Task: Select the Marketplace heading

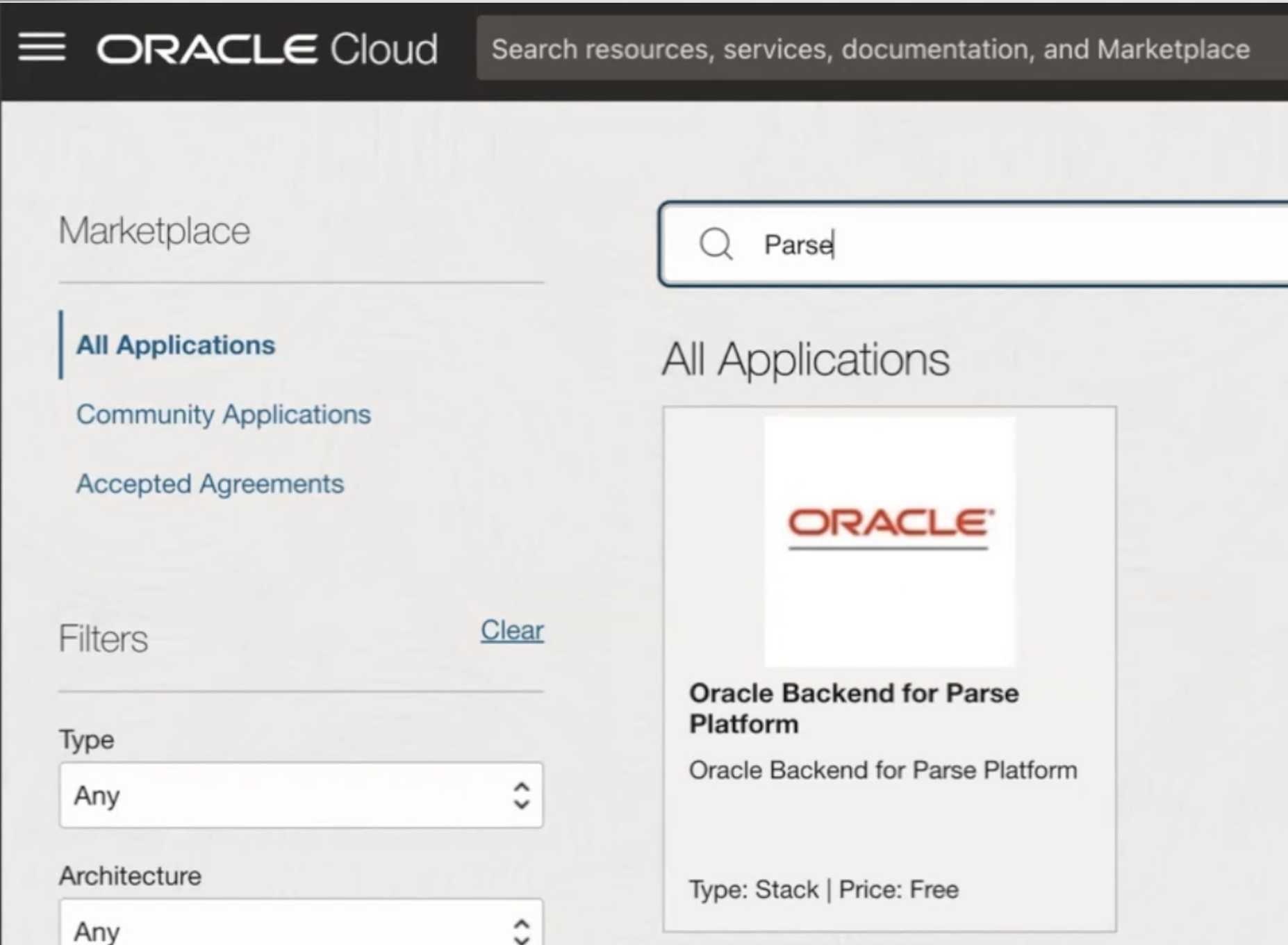Action: [154, 229]
